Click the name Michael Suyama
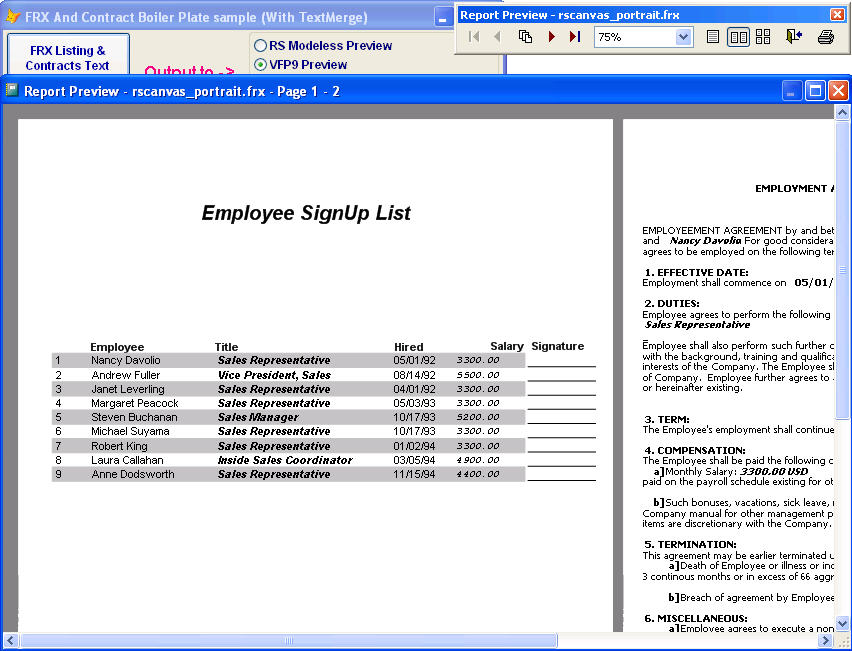 (130, 431)
